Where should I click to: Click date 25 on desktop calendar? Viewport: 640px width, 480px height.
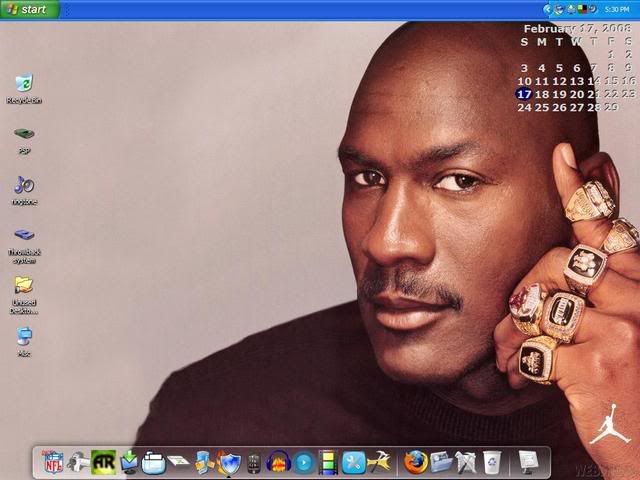(541, 107)
